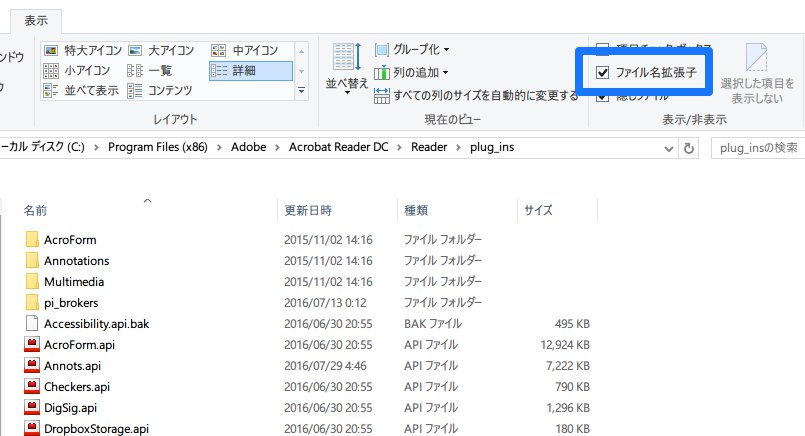
Task: Sort by 更新日時 column header
Action: tap(308, 211)
